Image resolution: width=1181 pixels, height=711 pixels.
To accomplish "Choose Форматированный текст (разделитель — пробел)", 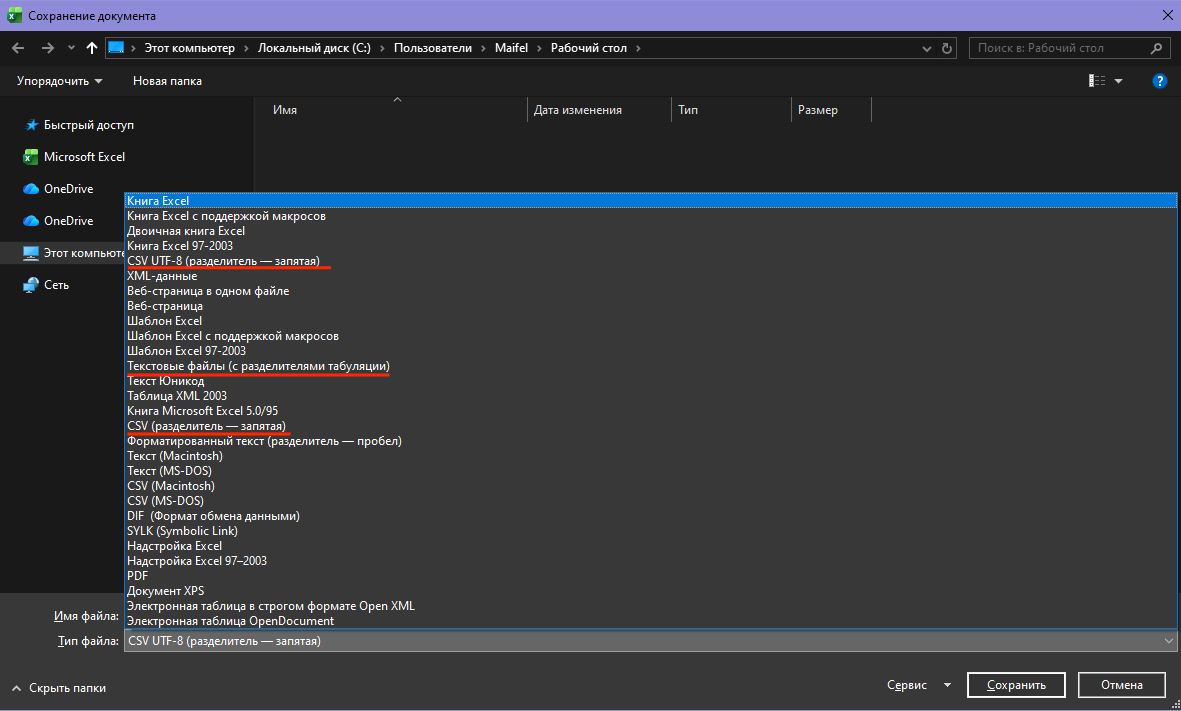I will click(650, 441).
